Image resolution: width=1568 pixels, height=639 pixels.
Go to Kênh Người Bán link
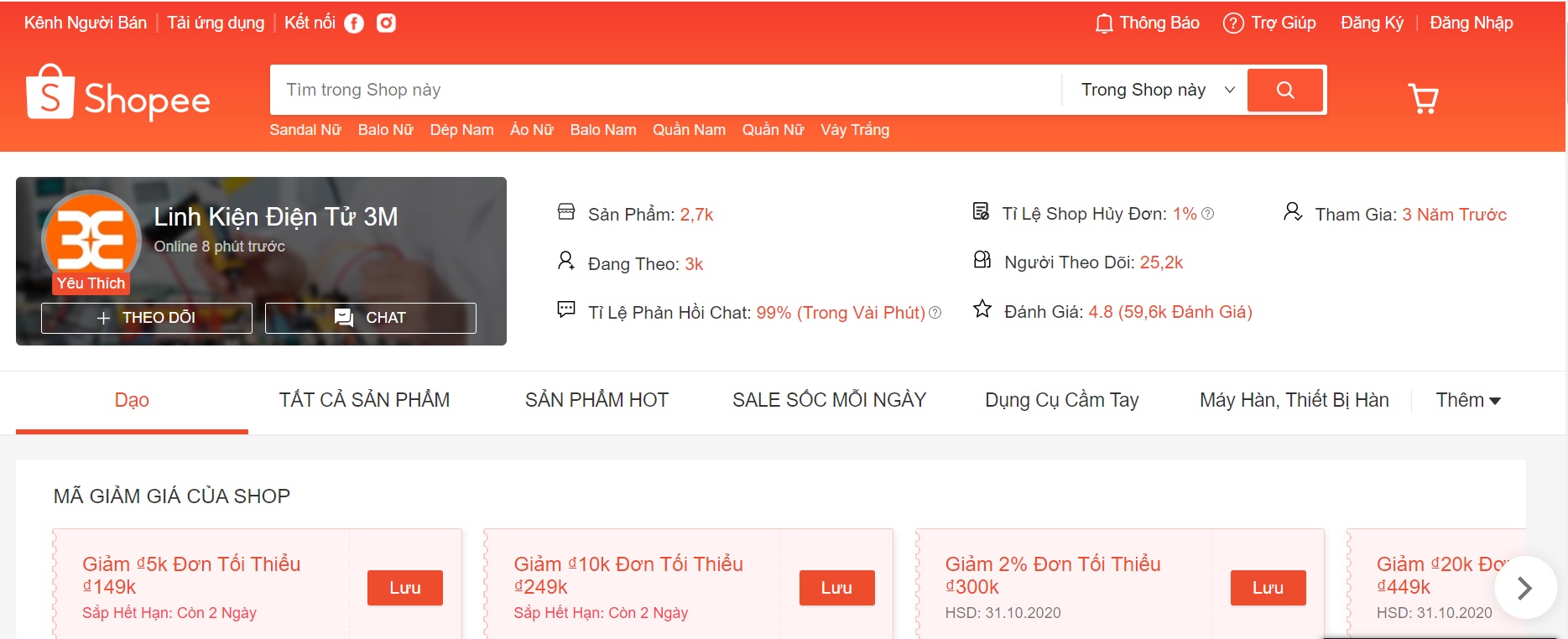coord(86,23)
